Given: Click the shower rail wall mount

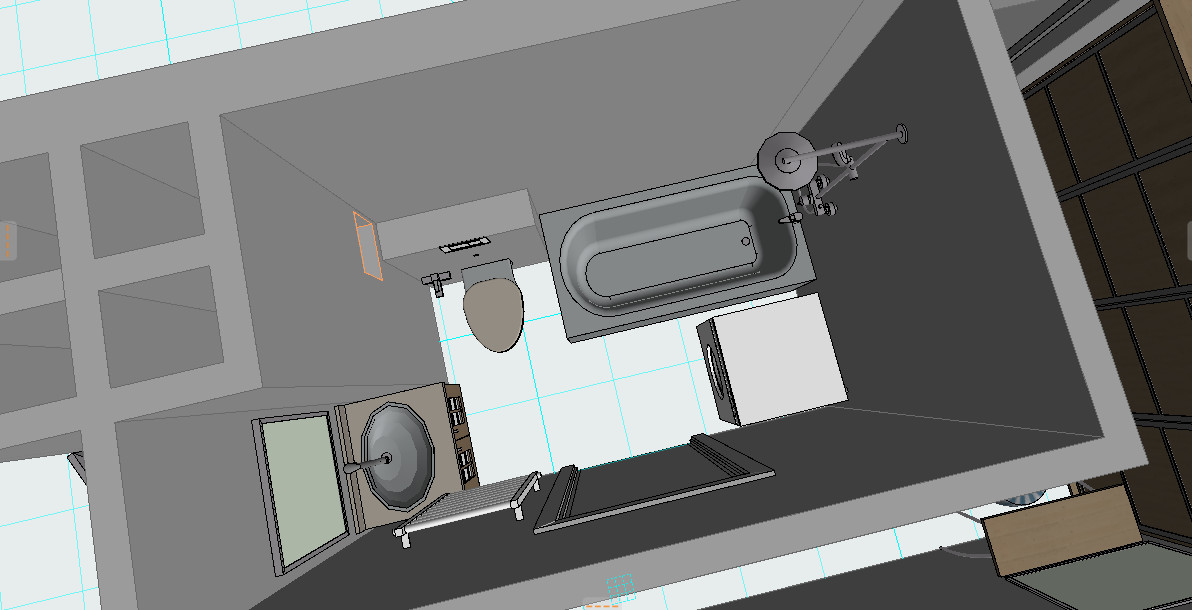Looking at the screenshot, I should tap(901, 131).
